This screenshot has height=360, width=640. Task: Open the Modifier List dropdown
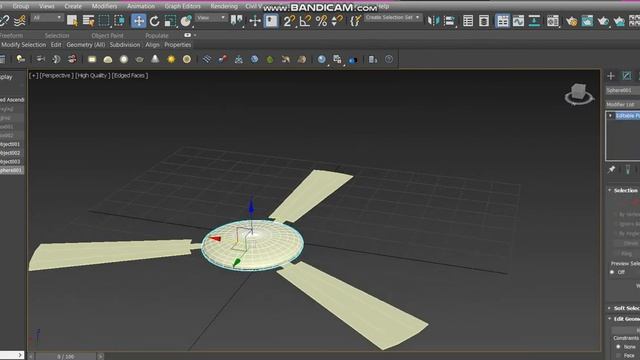[623, 105]
